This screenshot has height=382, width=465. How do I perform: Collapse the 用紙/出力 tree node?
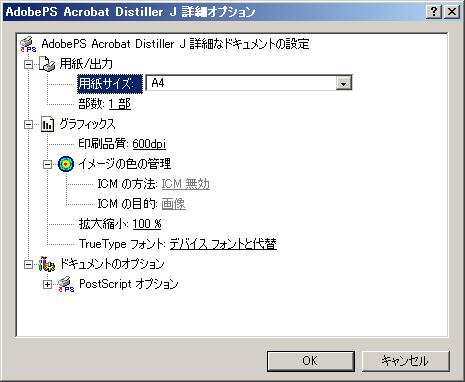coord(29,64)
